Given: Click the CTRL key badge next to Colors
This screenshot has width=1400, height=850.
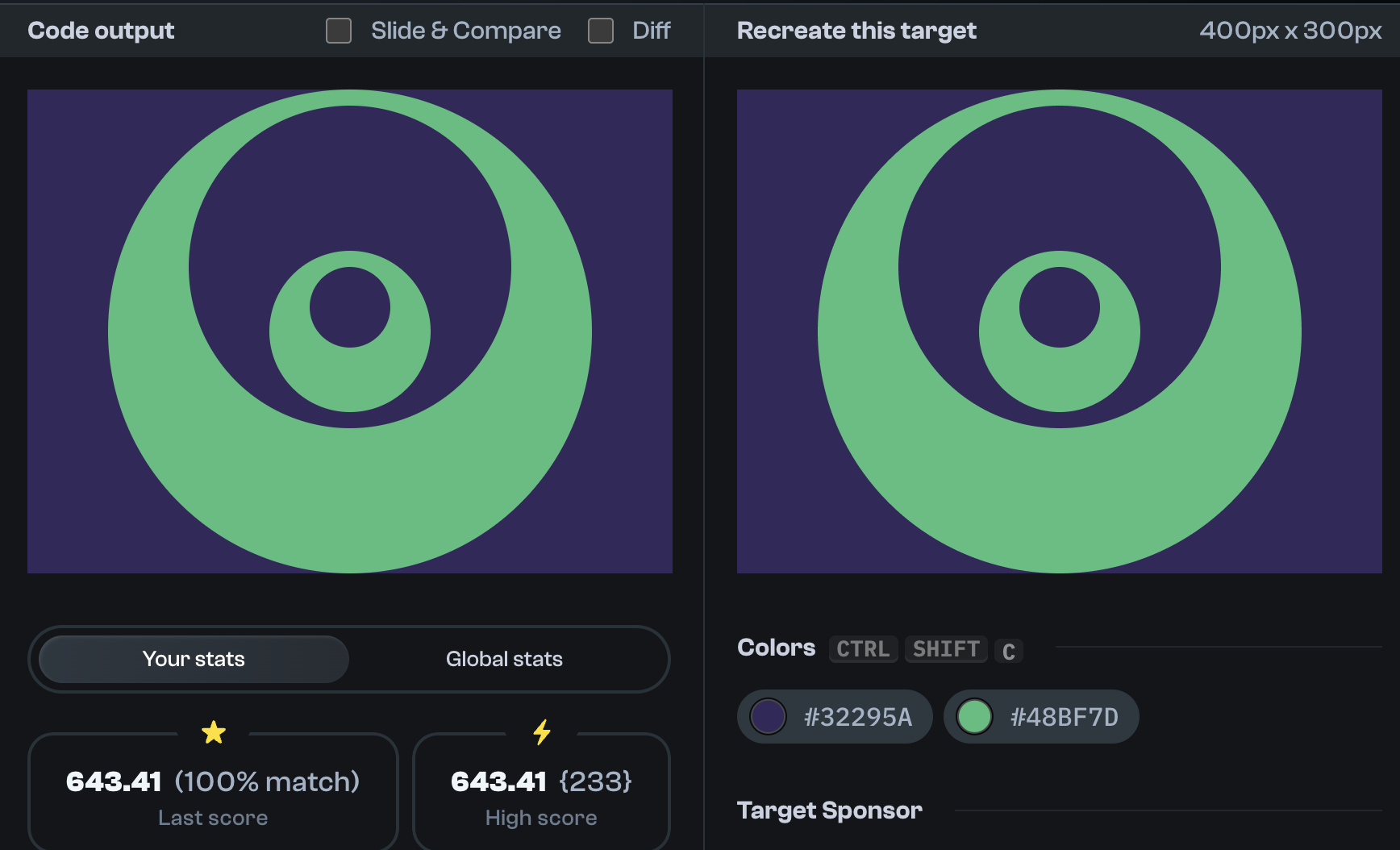Looking at the screenshot, I should point(863,649).
